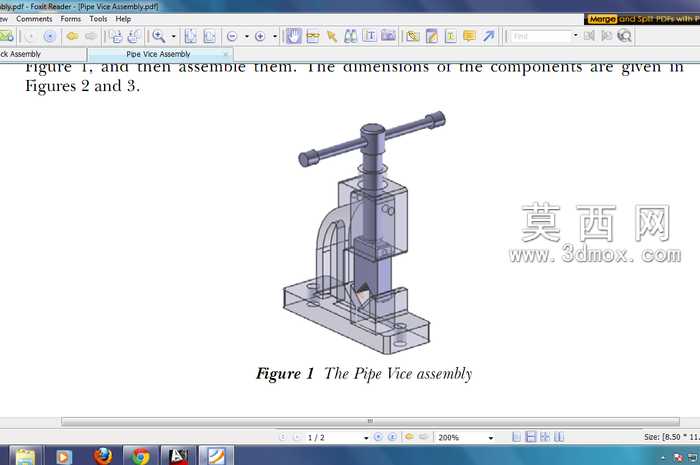
Task: Click the pencil note editing tool icon
Action: [x=432, y=36]
